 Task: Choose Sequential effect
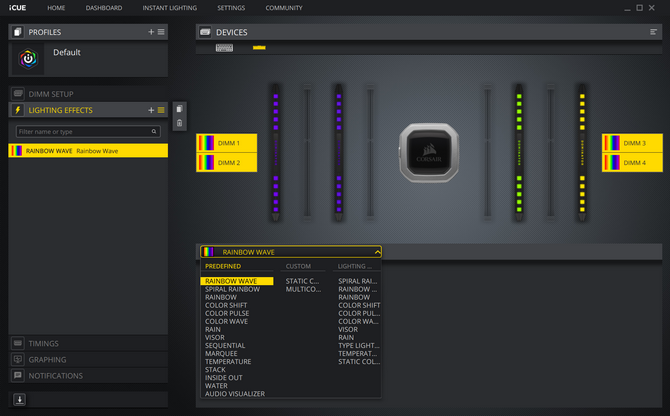(225, 346)
